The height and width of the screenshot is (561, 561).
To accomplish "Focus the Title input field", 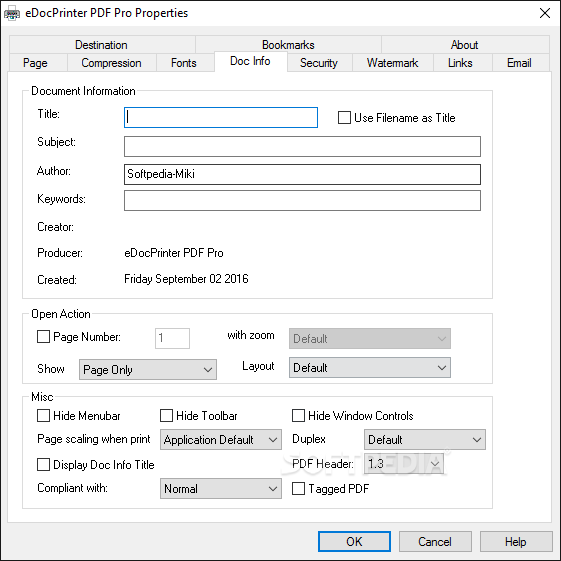I will 221,117.
